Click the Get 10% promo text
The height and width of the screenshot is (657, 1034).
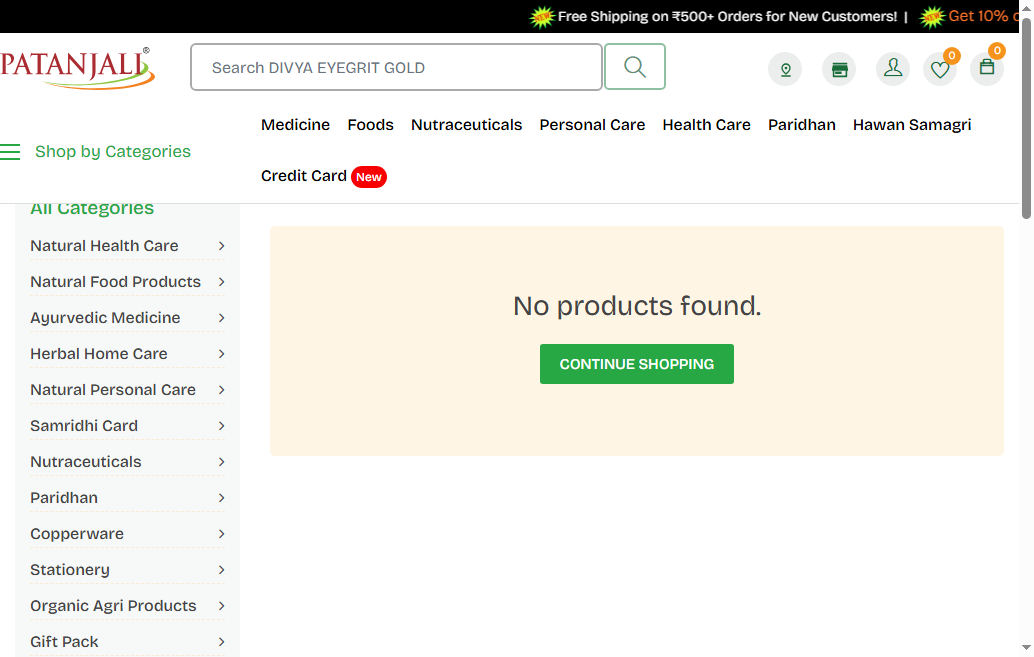coord(984,16)
